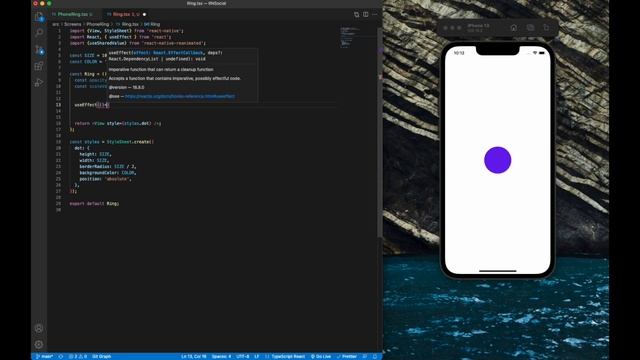Click the Ring symbol breadcrumb
Image resolution: width=640 pixels, height=360 pixels.
pyautogui.click(x=153, y=24)
